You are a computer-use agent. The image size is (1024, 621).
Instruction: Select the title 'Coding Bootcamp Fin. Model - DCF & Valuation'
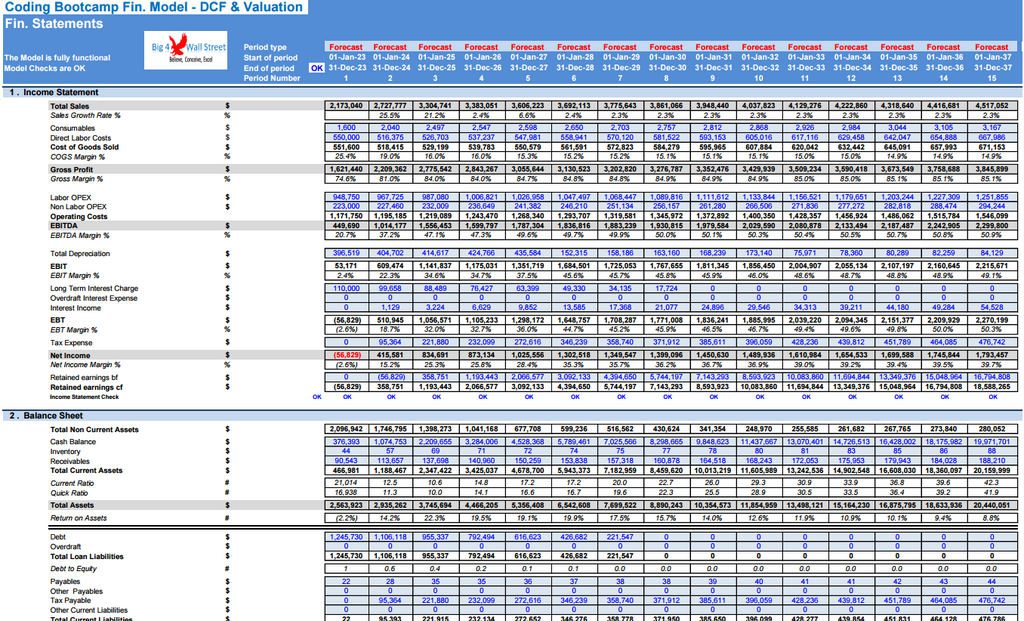click(x=154, y=7)
